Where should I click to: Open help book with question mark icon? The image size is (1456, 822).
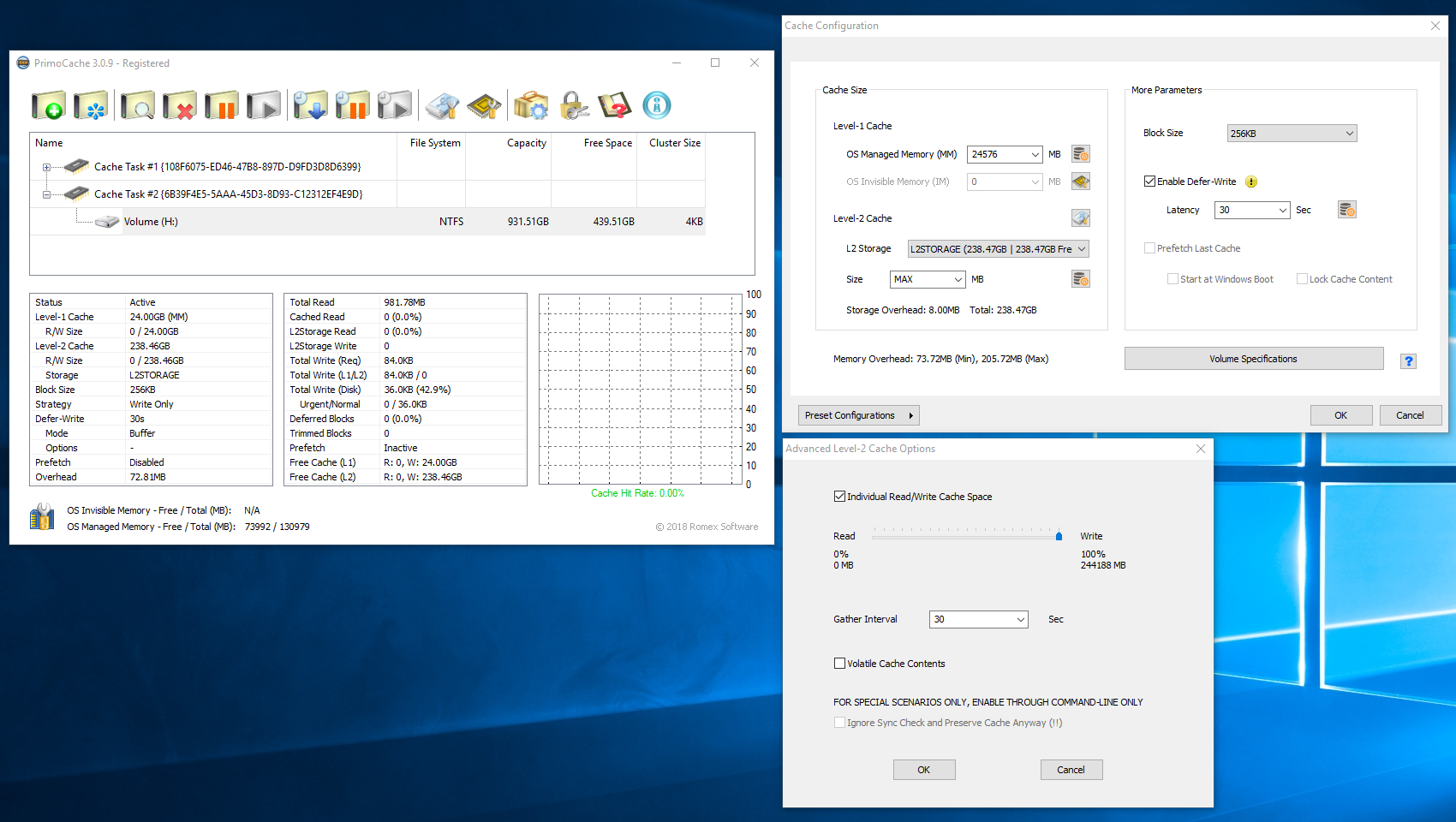click(x=615, y=106)
